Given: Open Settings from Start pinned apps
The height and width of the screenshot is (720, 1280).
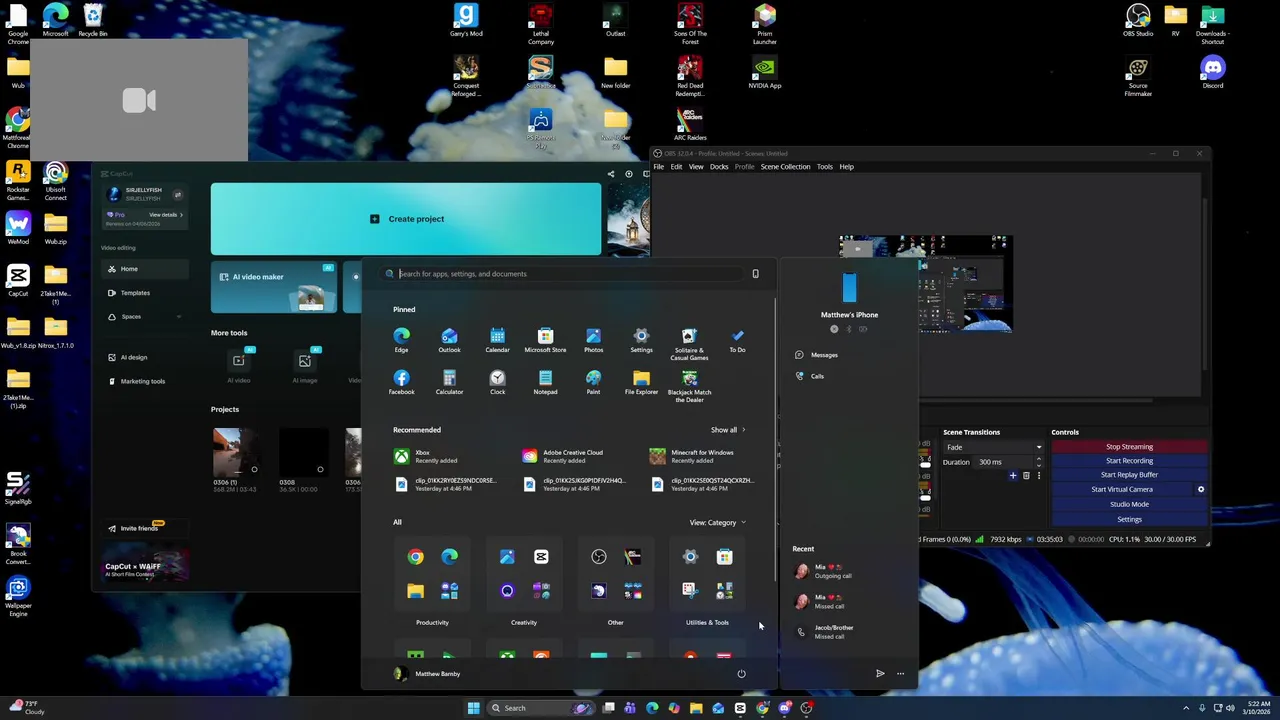Looking at the screenshot, I should click(641, 340).
